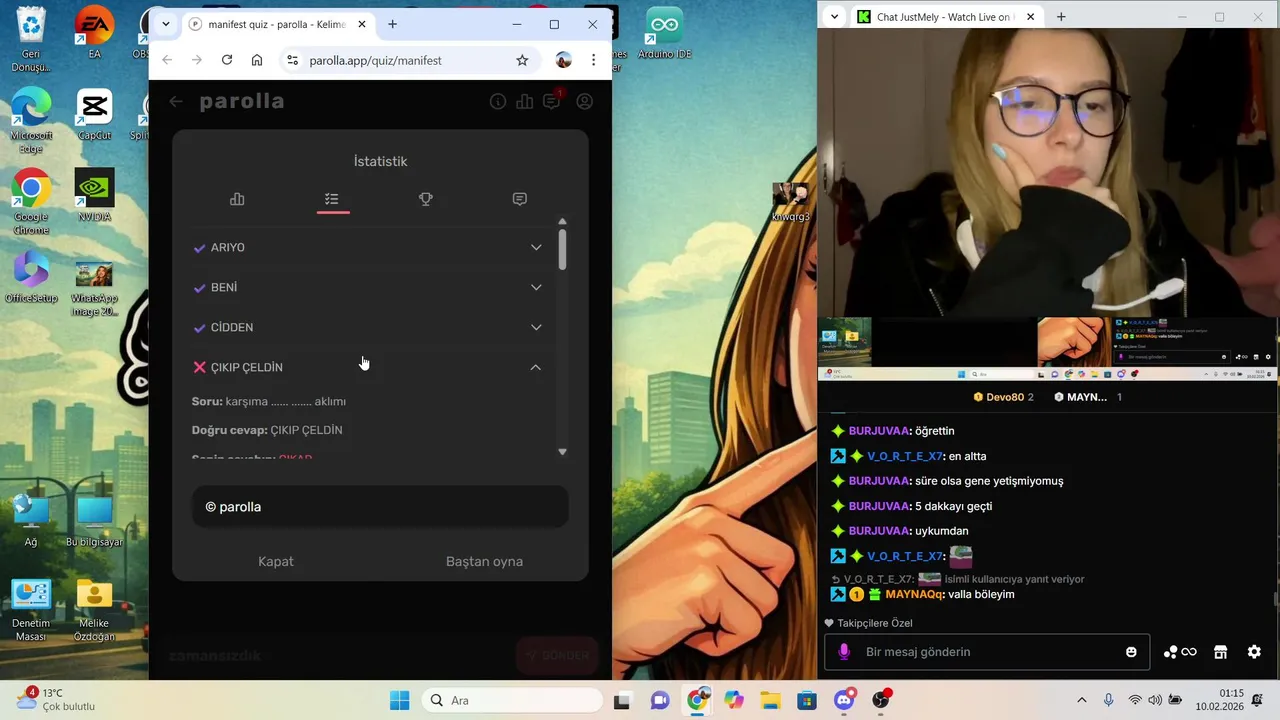The image size is (1280, 720).
Task: Open Arduino IDE desktop shortcut
Action: point(664,33)
